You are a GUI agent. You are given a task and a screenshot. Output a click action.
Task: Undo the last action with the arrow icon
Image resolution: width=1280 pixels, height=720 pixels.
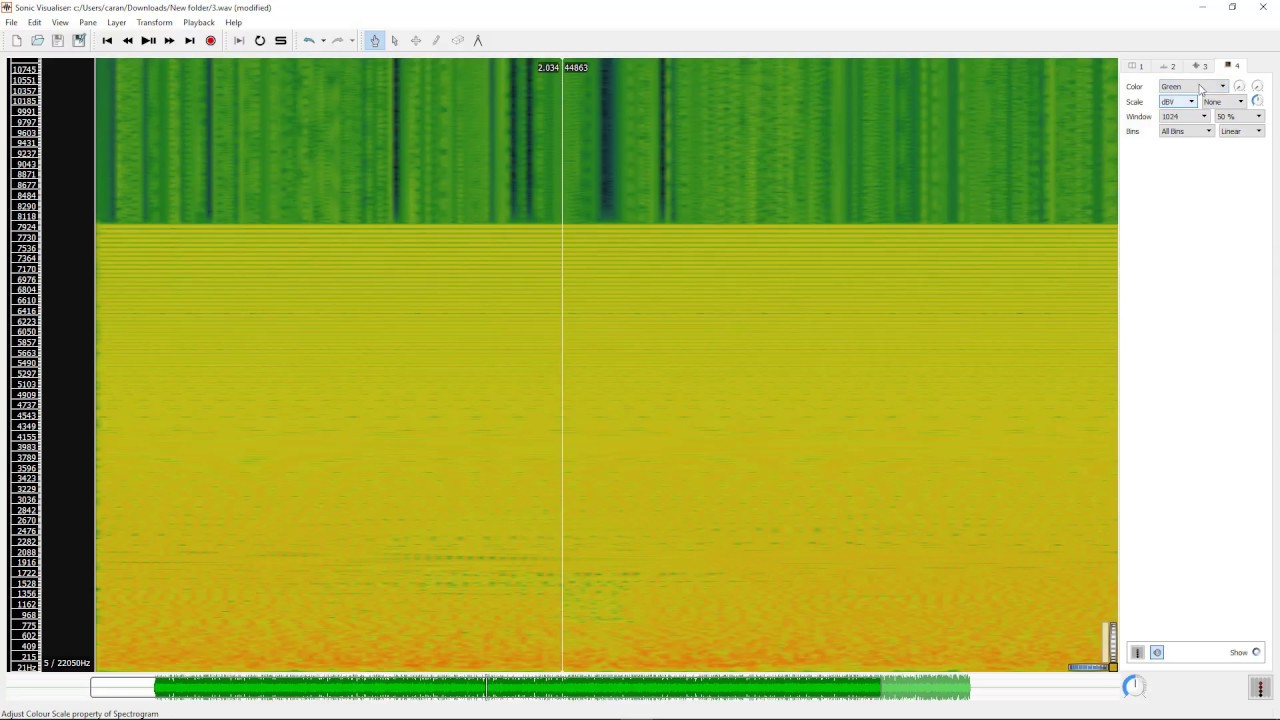(309, 41)
